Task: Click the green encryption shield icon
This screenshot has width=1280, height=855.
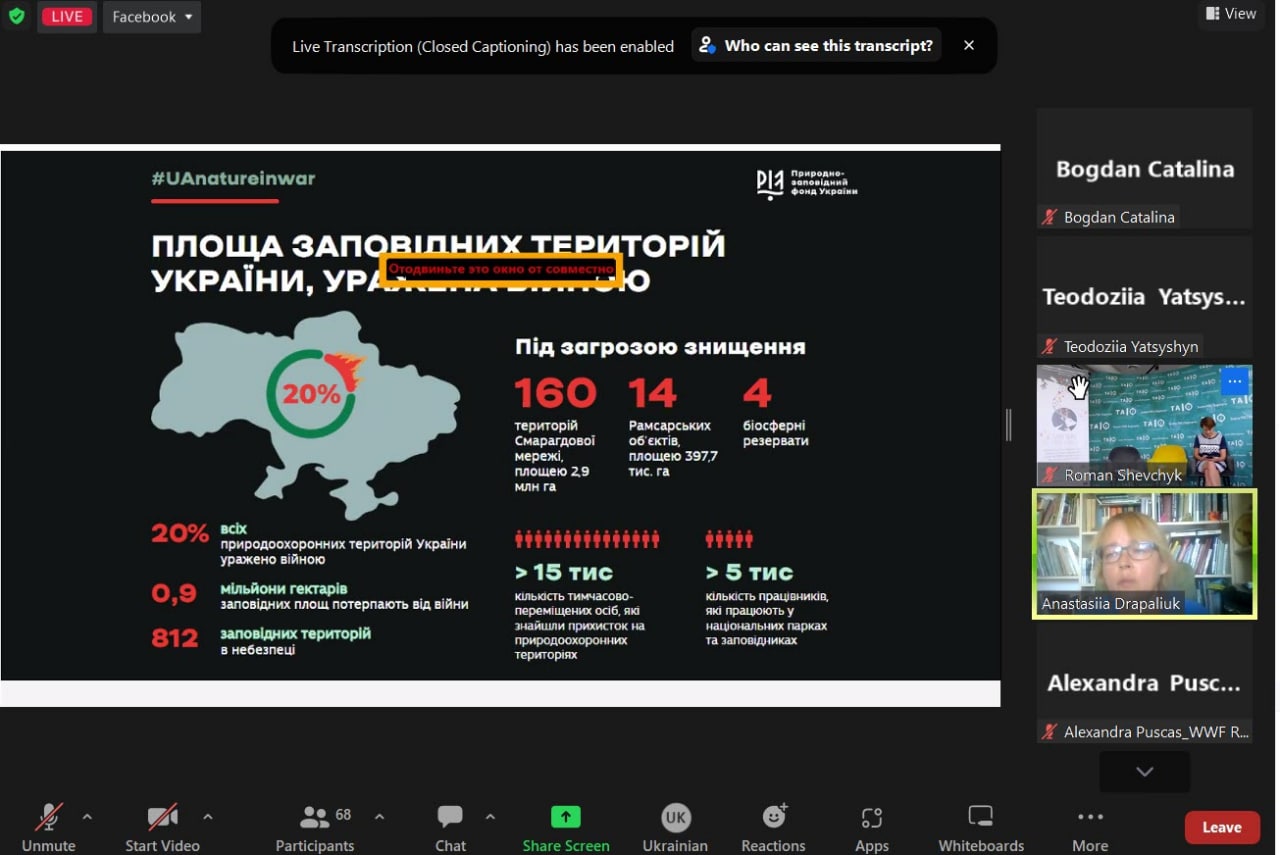Action: pos(16,17)
